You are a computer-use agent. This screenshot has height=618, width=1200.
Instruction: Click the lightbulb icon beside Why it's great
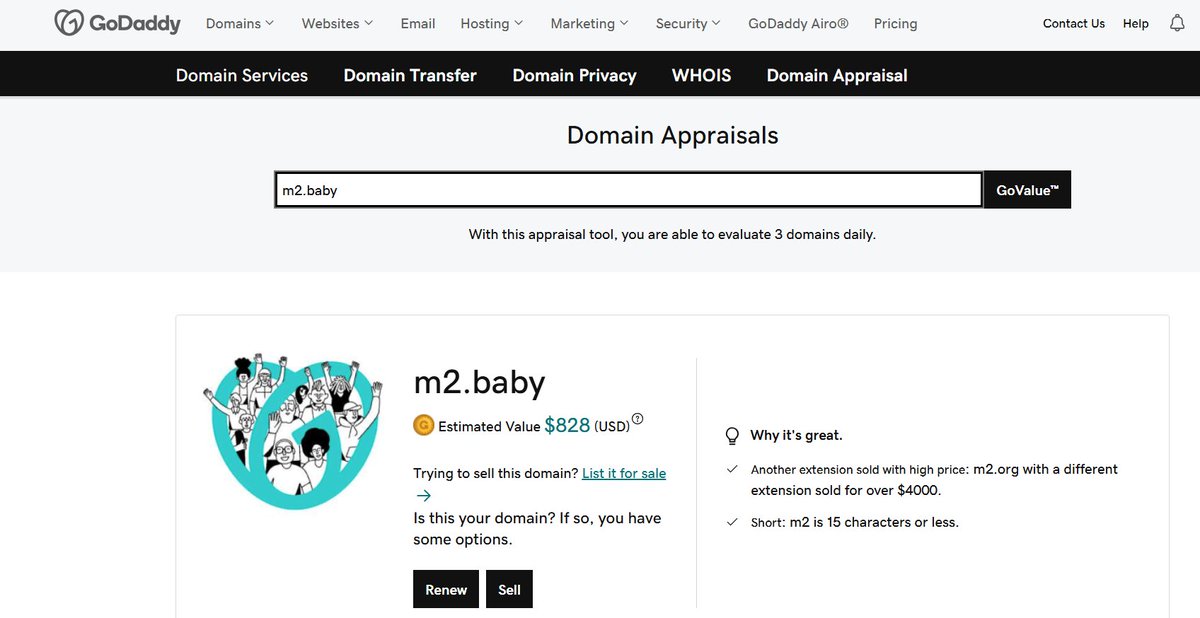tap(732, 436)
